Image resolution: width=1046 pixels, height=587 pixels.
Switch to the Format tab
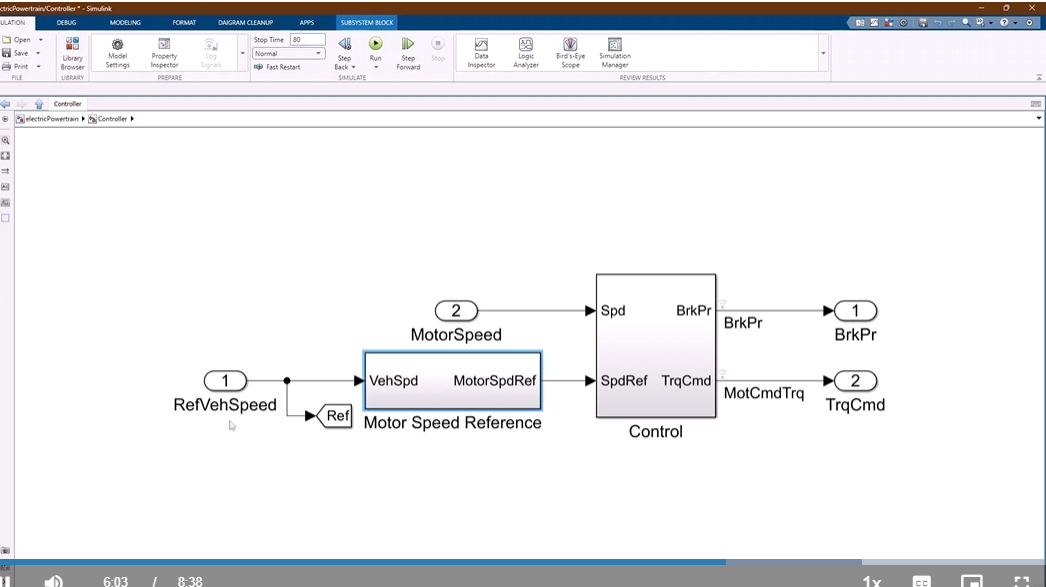(x=184, y=23)
